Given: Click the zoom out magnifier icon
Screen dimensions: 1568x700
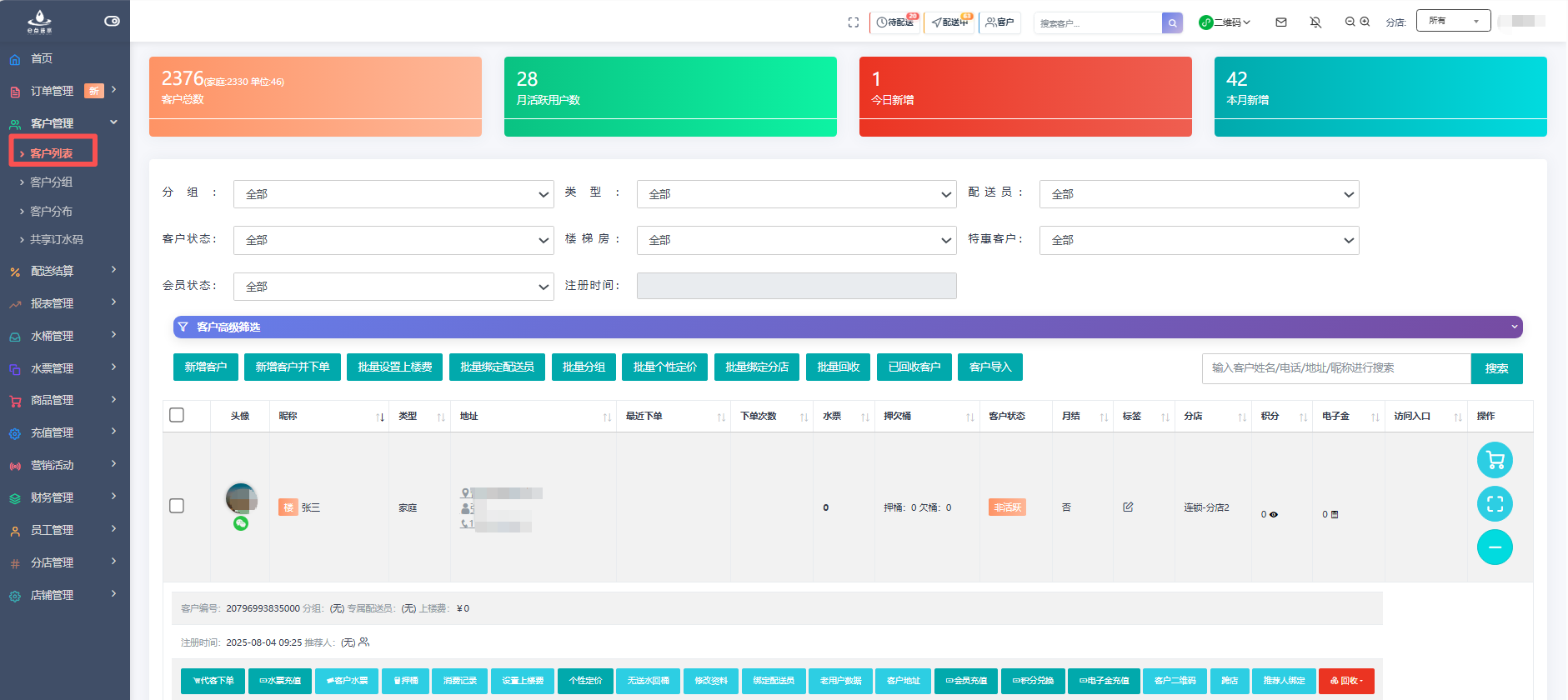Looking at the screenshot, I should coord(1350,22).
